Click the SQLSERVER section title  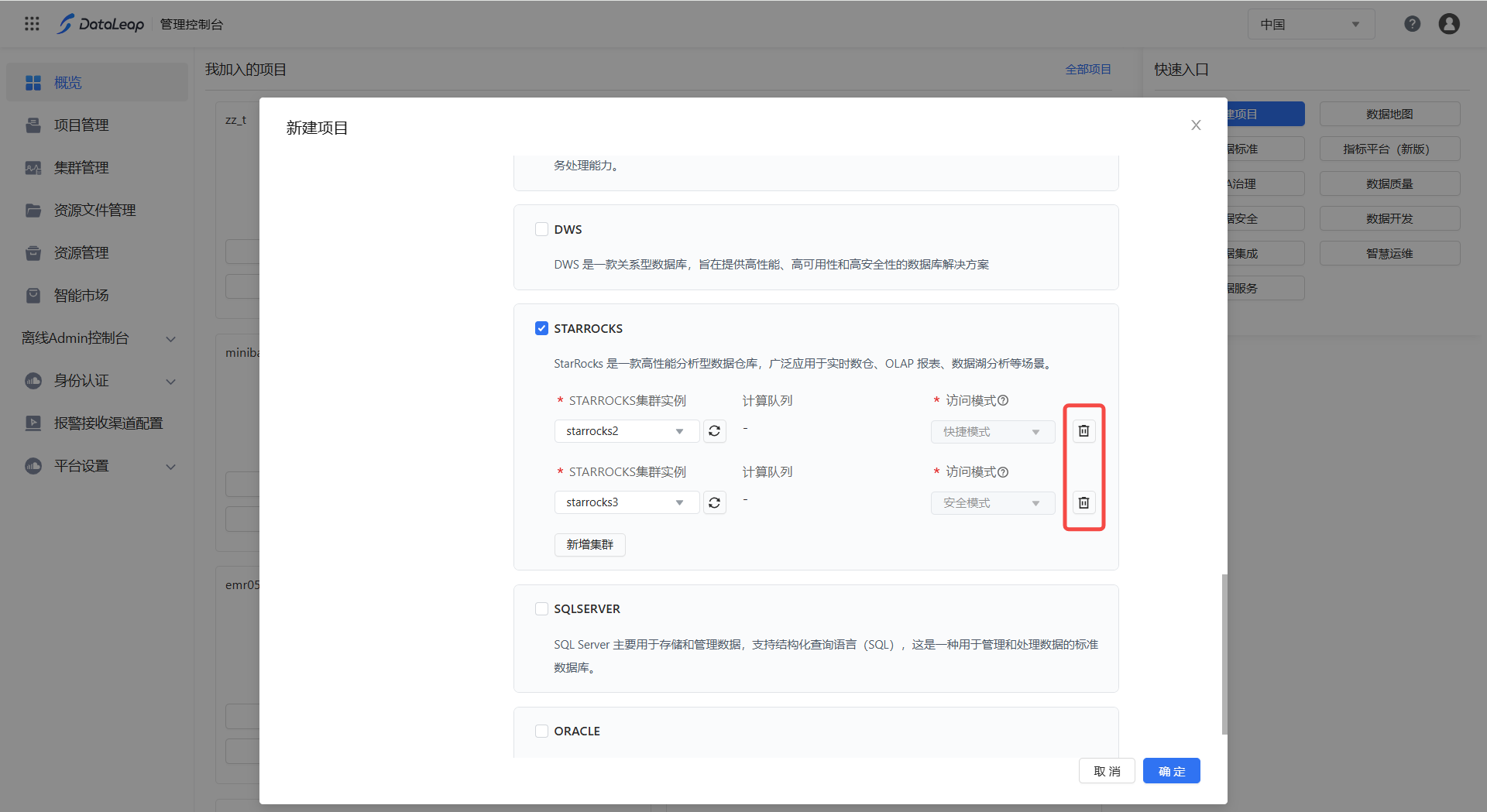point(586,608)
